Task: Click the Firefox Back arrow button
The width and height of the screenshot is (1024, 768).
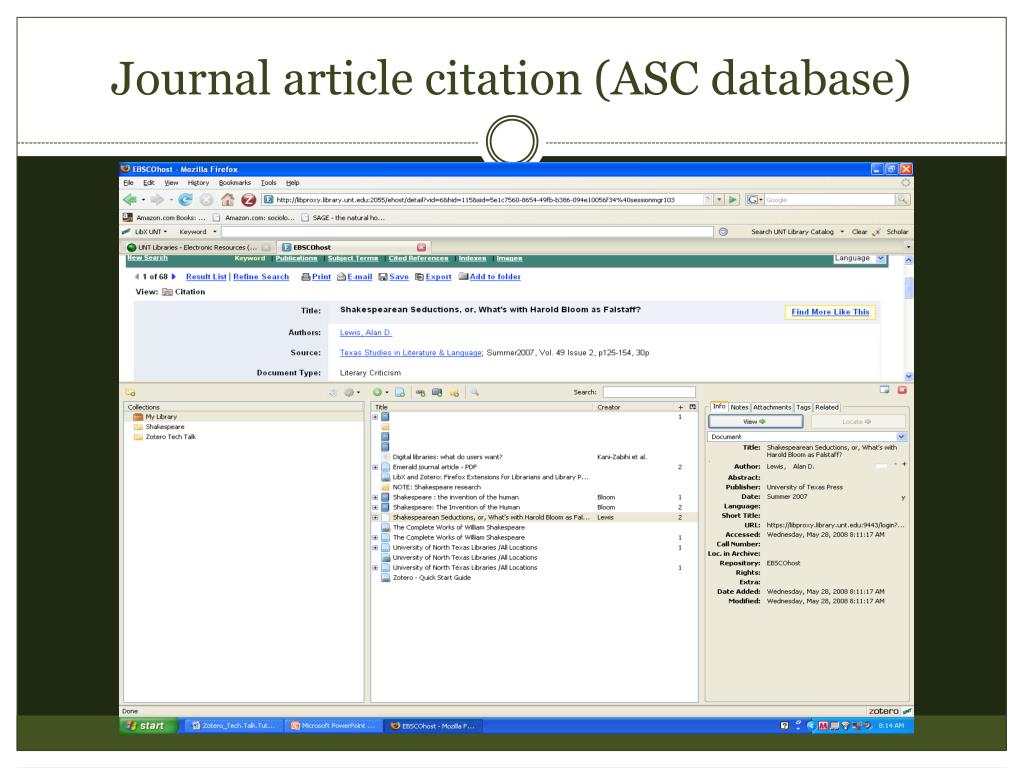Action: coord(130,199)
